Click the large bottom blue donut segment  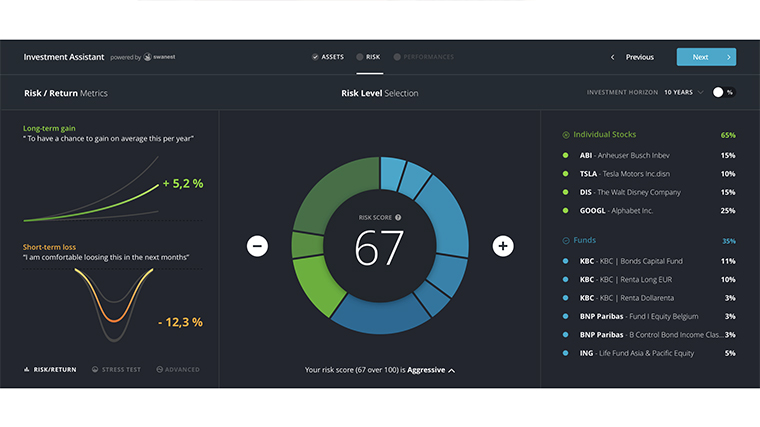[380, 315]
